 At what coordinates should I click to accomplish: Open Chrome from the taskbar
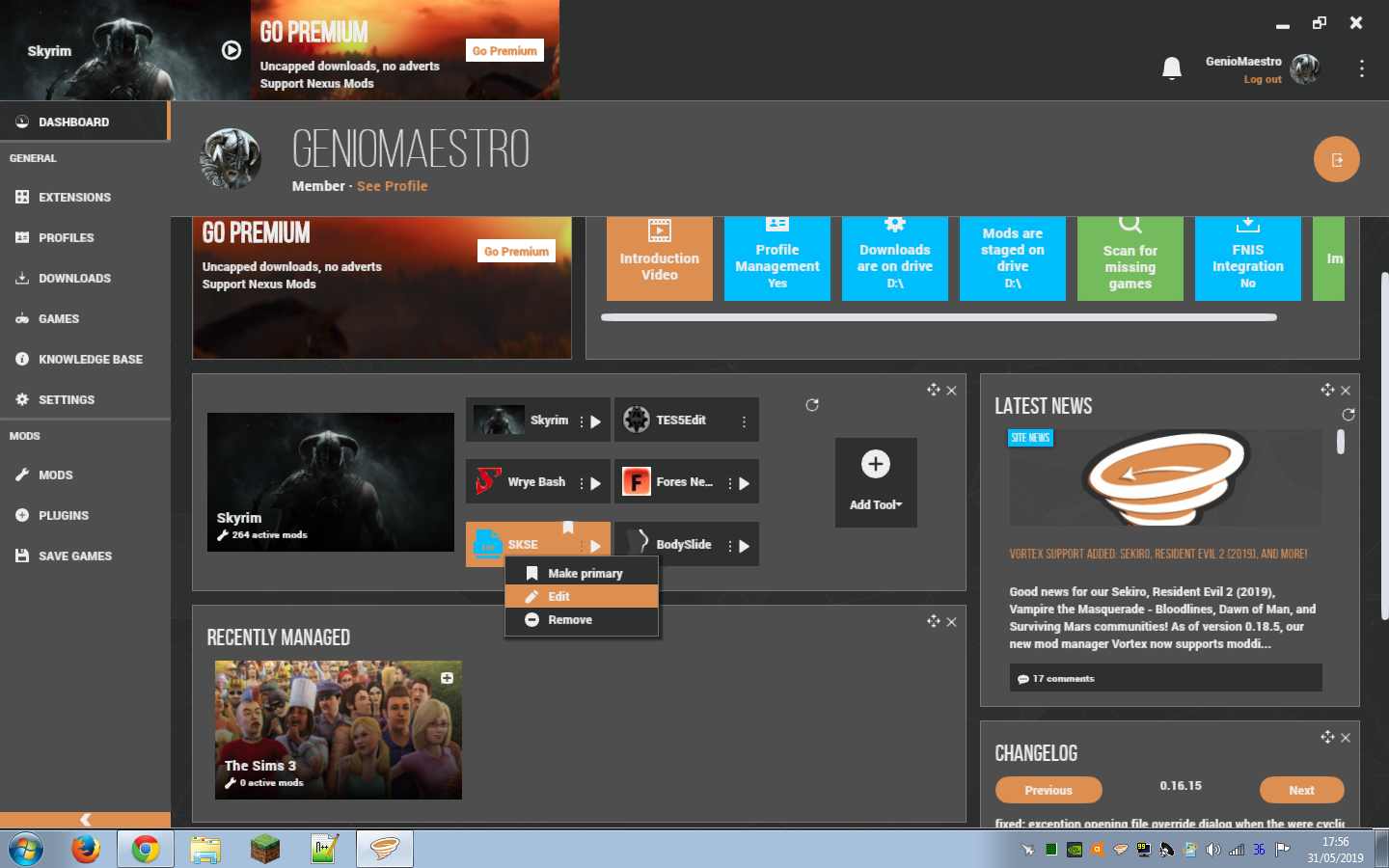[146, 849]
